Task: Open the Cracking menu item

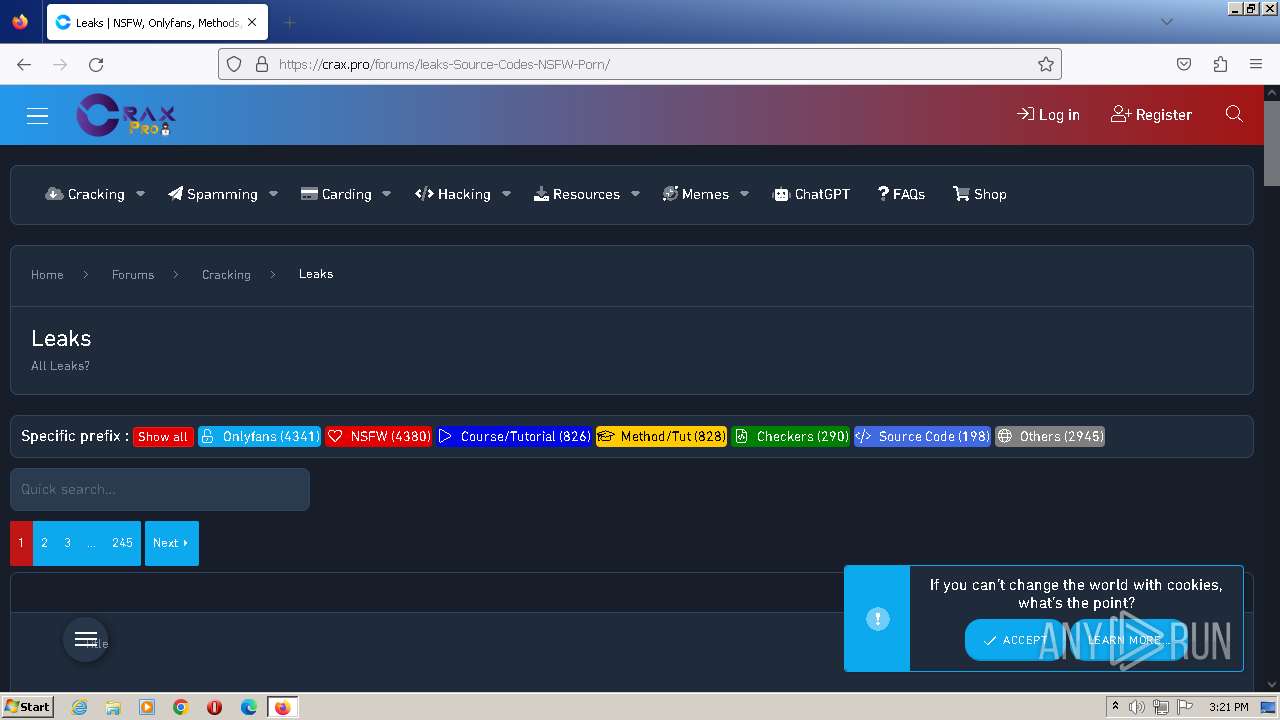Action: pyautogui.click(x=85, y=194)
